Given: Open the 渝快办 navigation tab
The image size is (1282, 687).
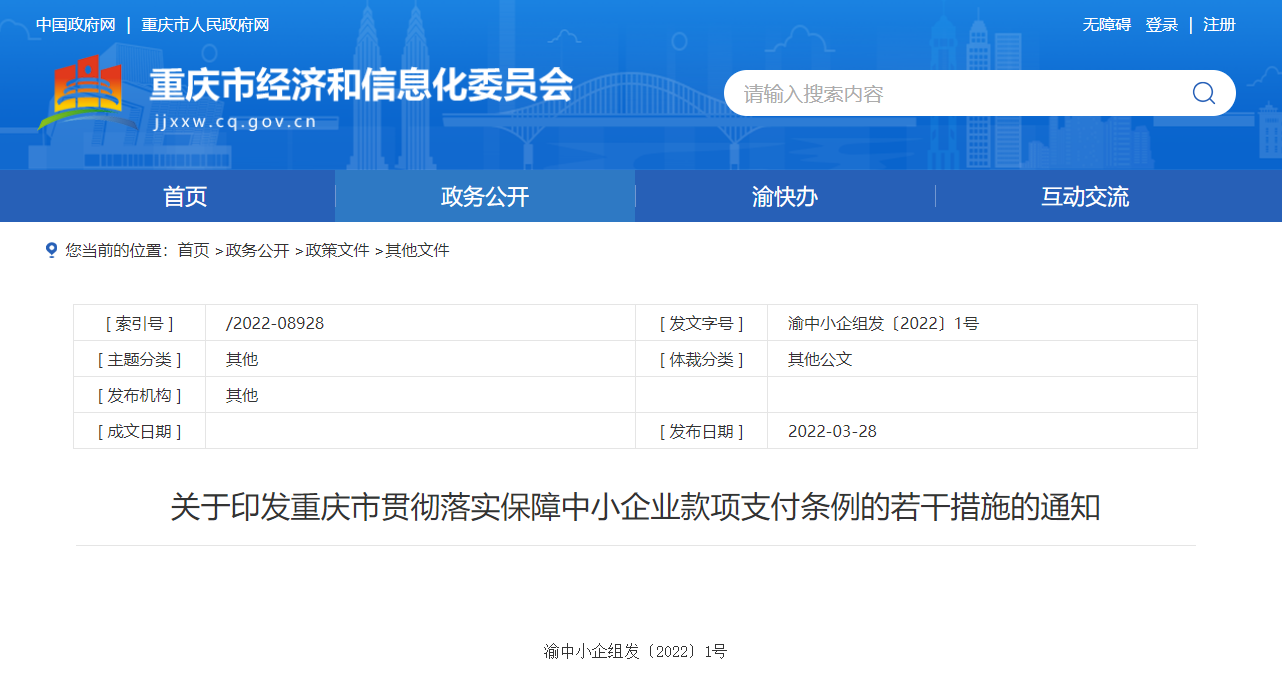Looking at the screenshot, I should point(785,197).
